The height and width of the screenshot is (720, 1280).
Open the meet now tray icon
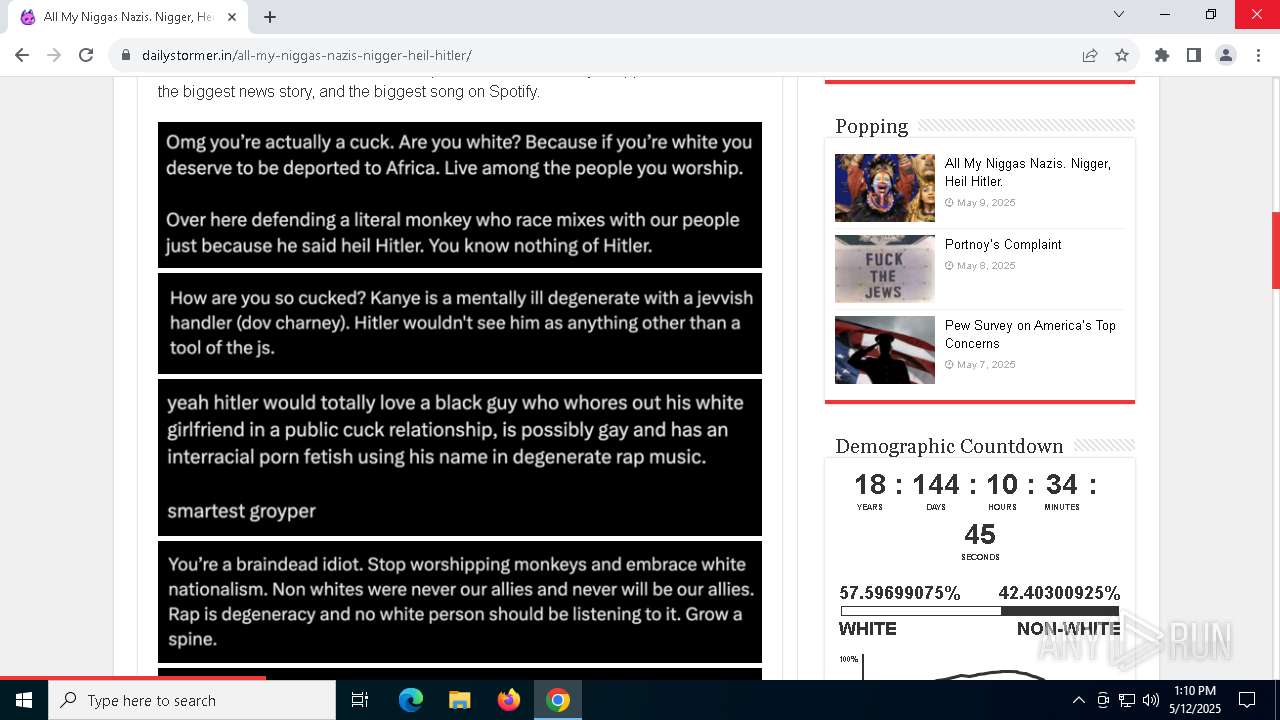coord(1103,700)
